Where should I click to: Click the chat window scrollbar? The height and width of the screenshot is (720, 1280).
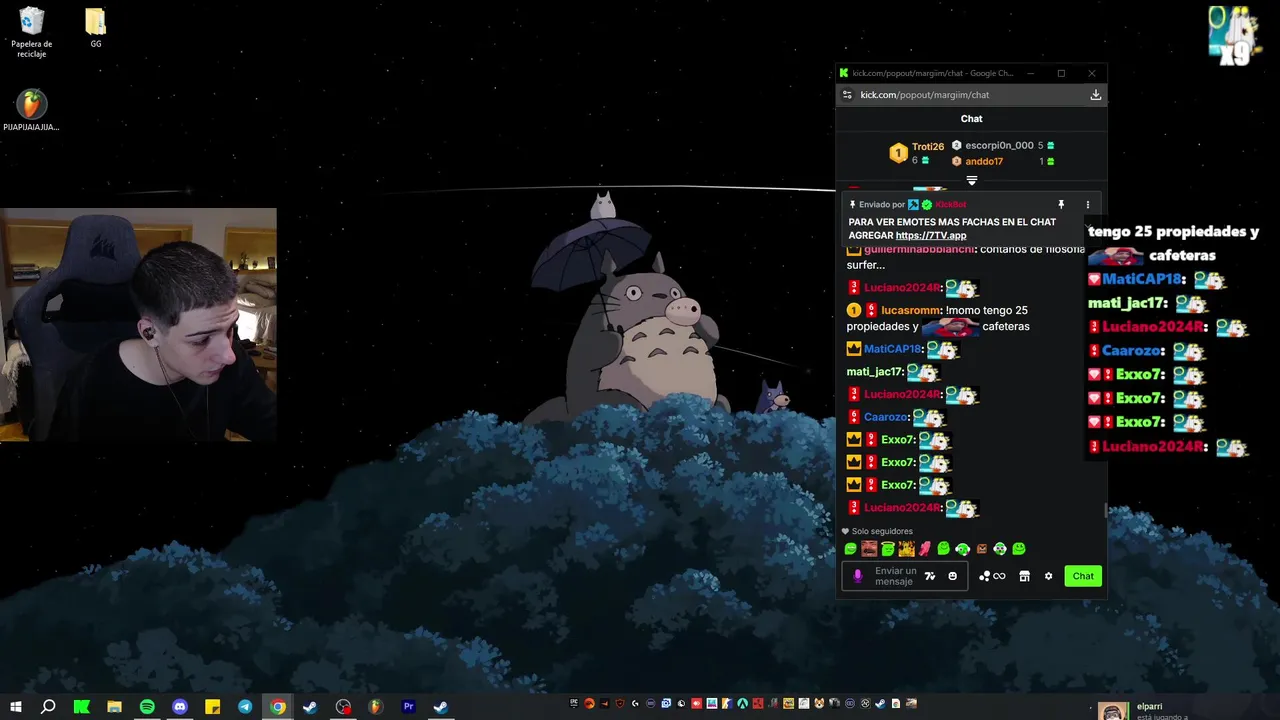coord(1105,510)
